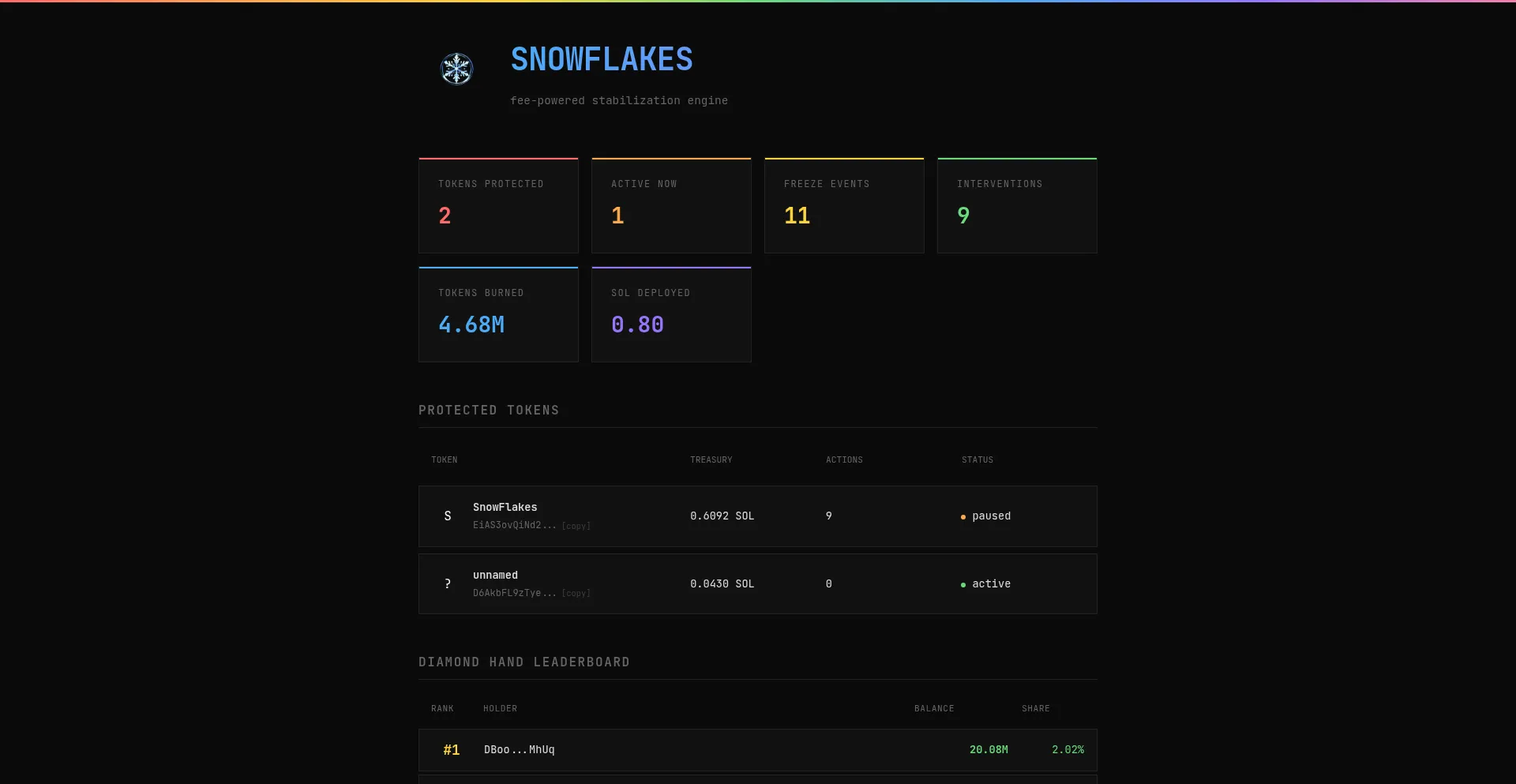Select the Tokens Burned stat card
Screen dimensions: 1516x784
pos(498,314)
